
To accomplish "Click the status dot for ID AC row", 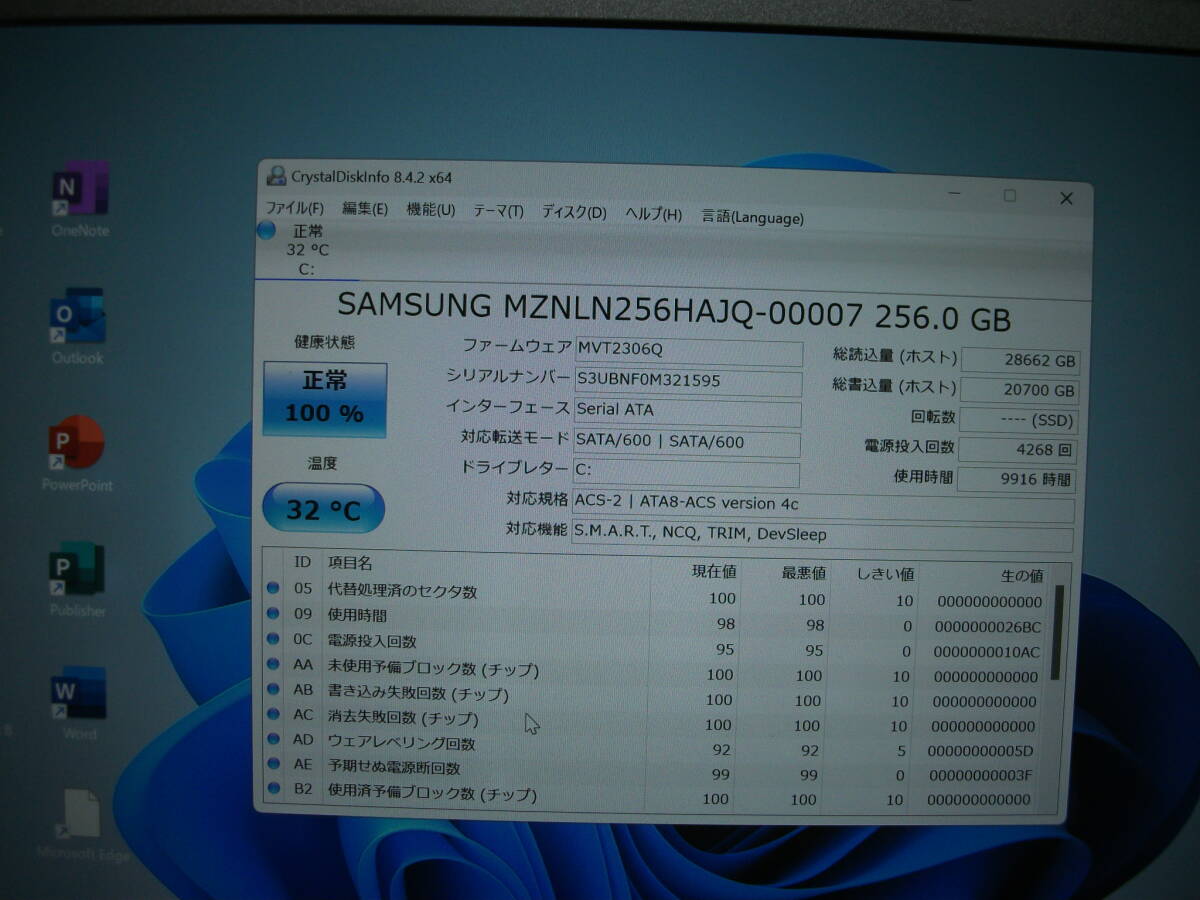I will pyautogui.click(x=272, y=714).
